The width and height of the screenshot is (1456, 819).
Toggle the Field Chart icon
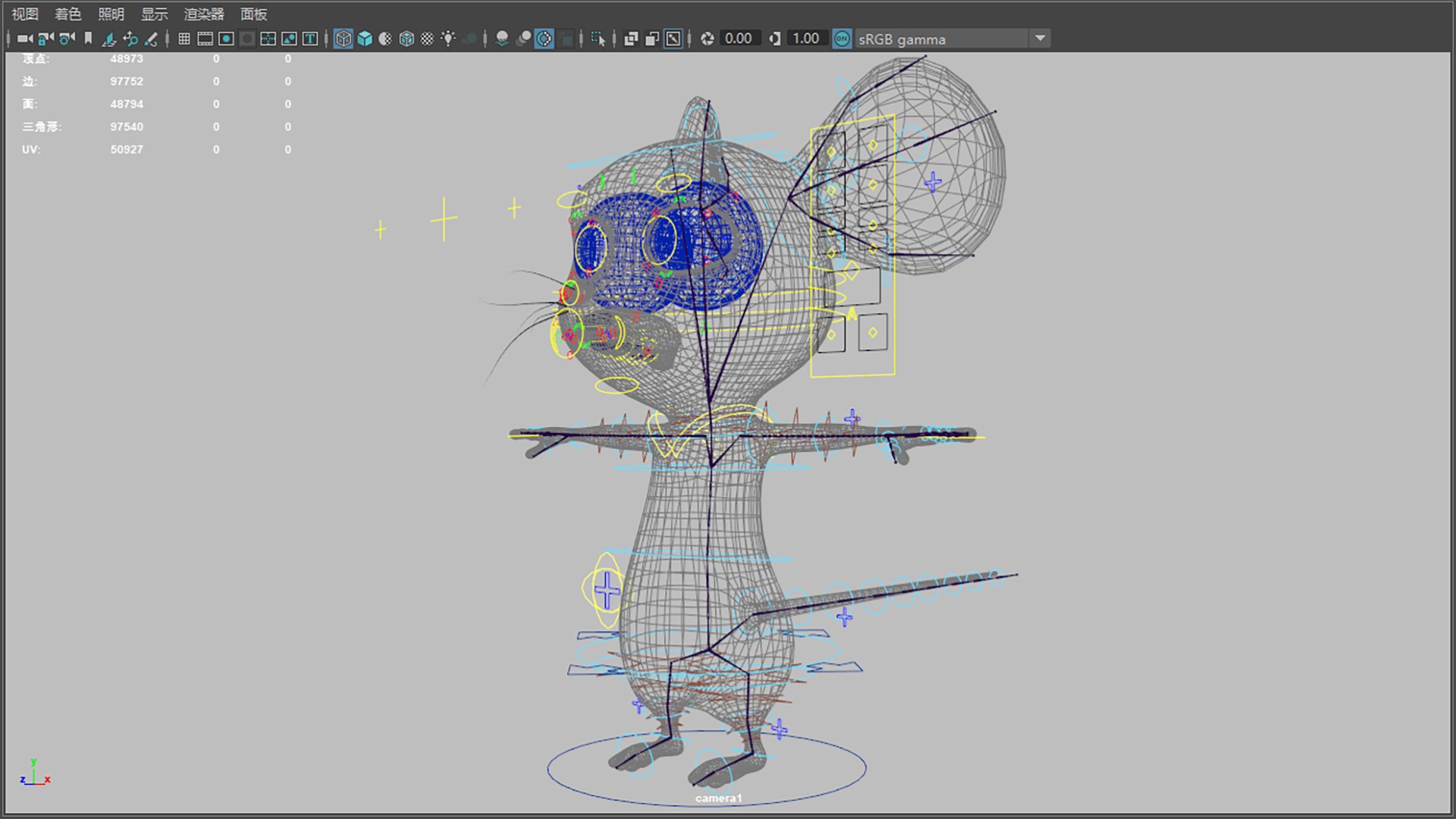click(x=268, y=39)
